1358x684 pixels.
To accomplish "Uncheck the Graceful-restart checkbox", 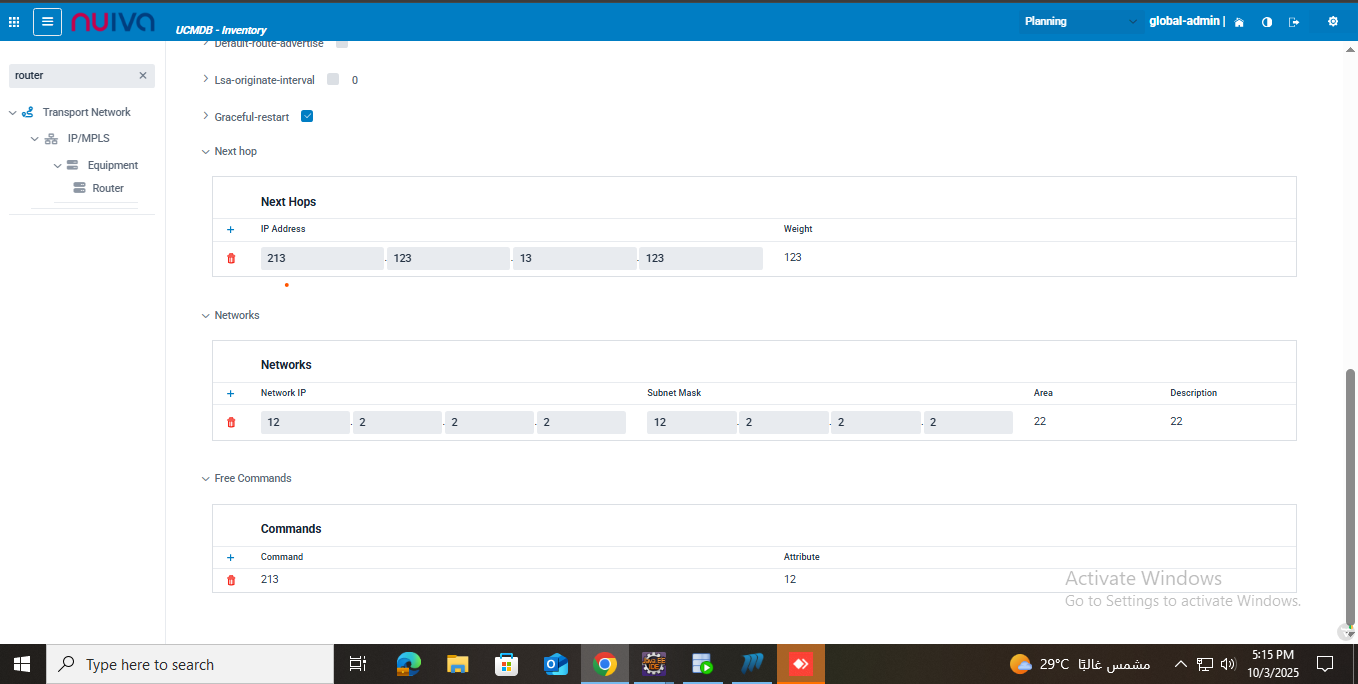I will [307, 116].
